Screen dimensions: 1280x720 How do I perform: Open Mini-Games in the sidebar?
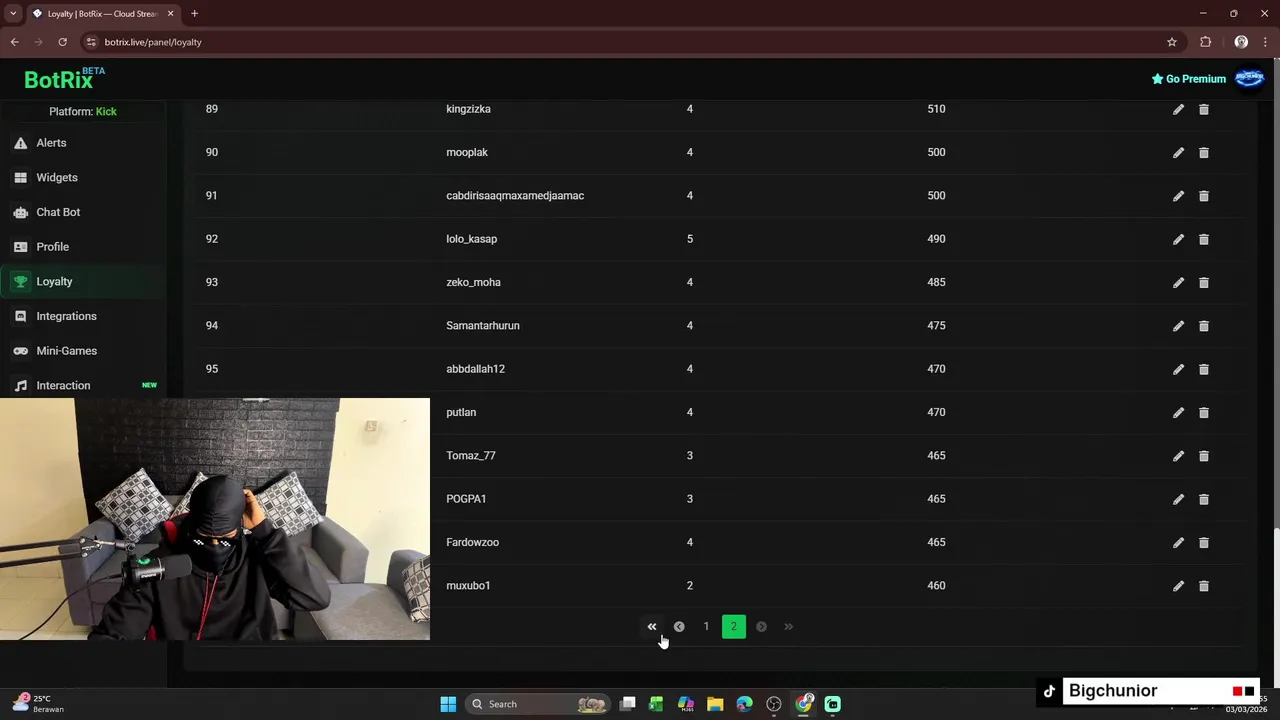(83, 351)
